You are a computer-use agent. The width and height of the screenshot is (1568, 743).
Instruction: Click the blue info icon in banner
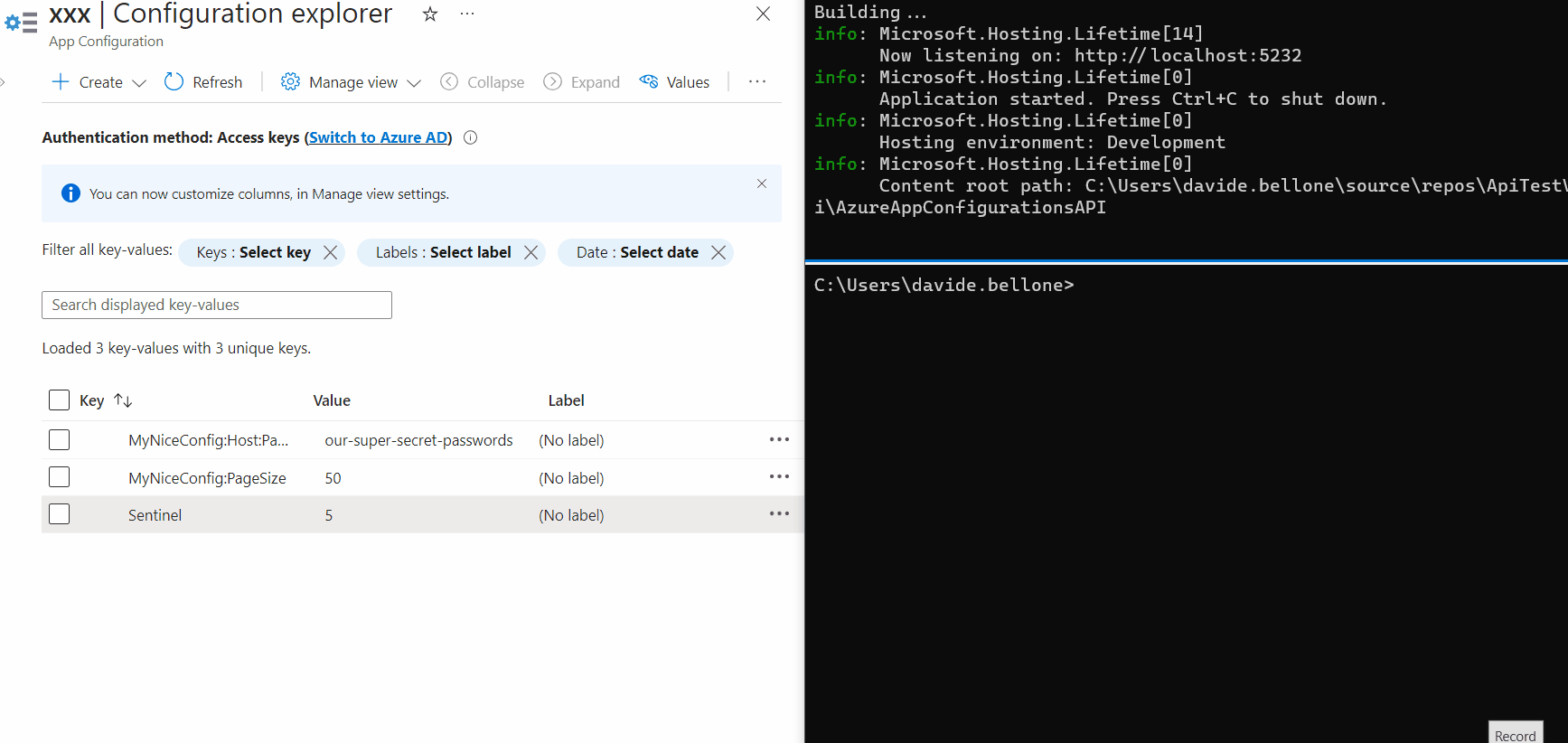(70, 193)
